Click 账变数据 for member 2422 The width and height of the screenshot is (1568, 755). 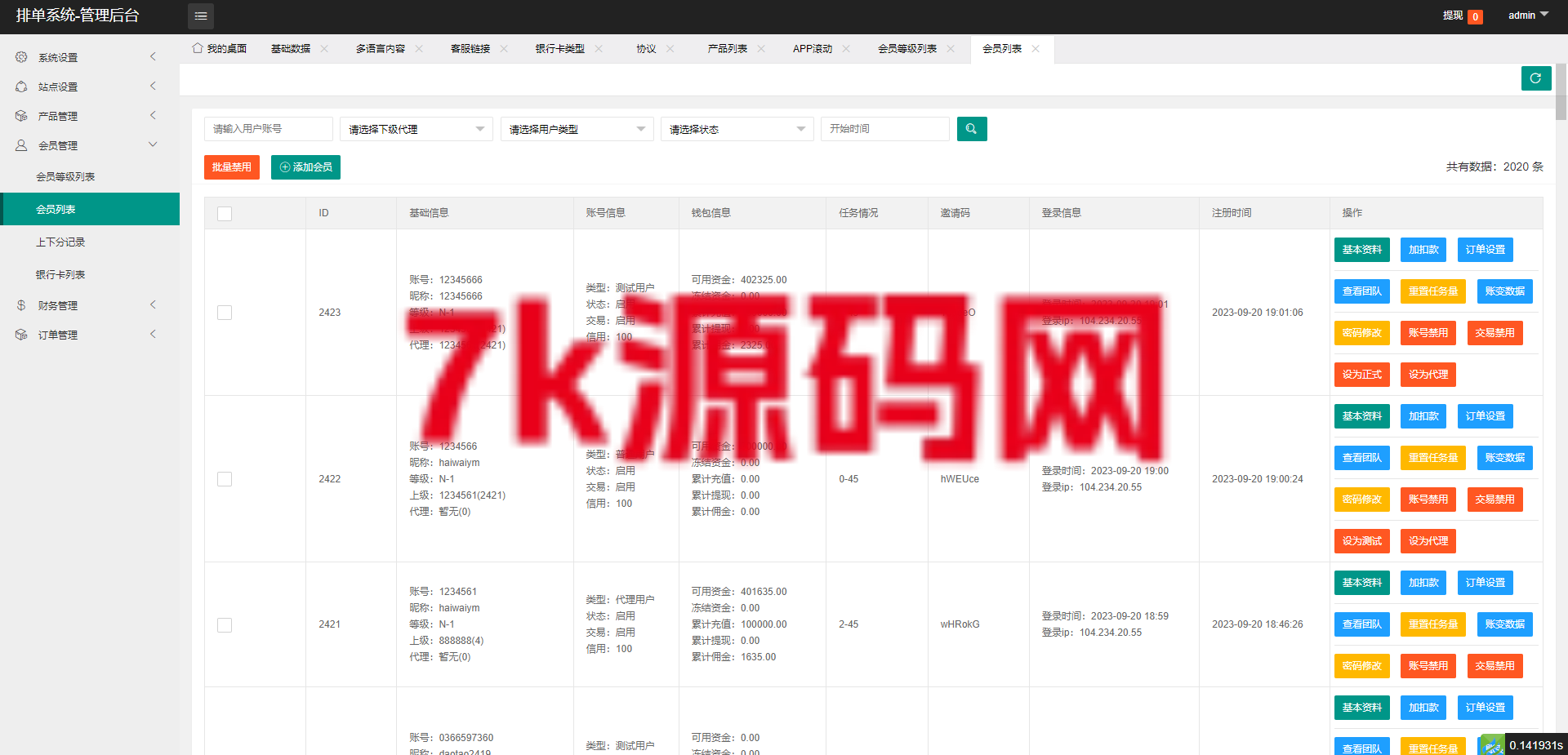(1505, 458)
